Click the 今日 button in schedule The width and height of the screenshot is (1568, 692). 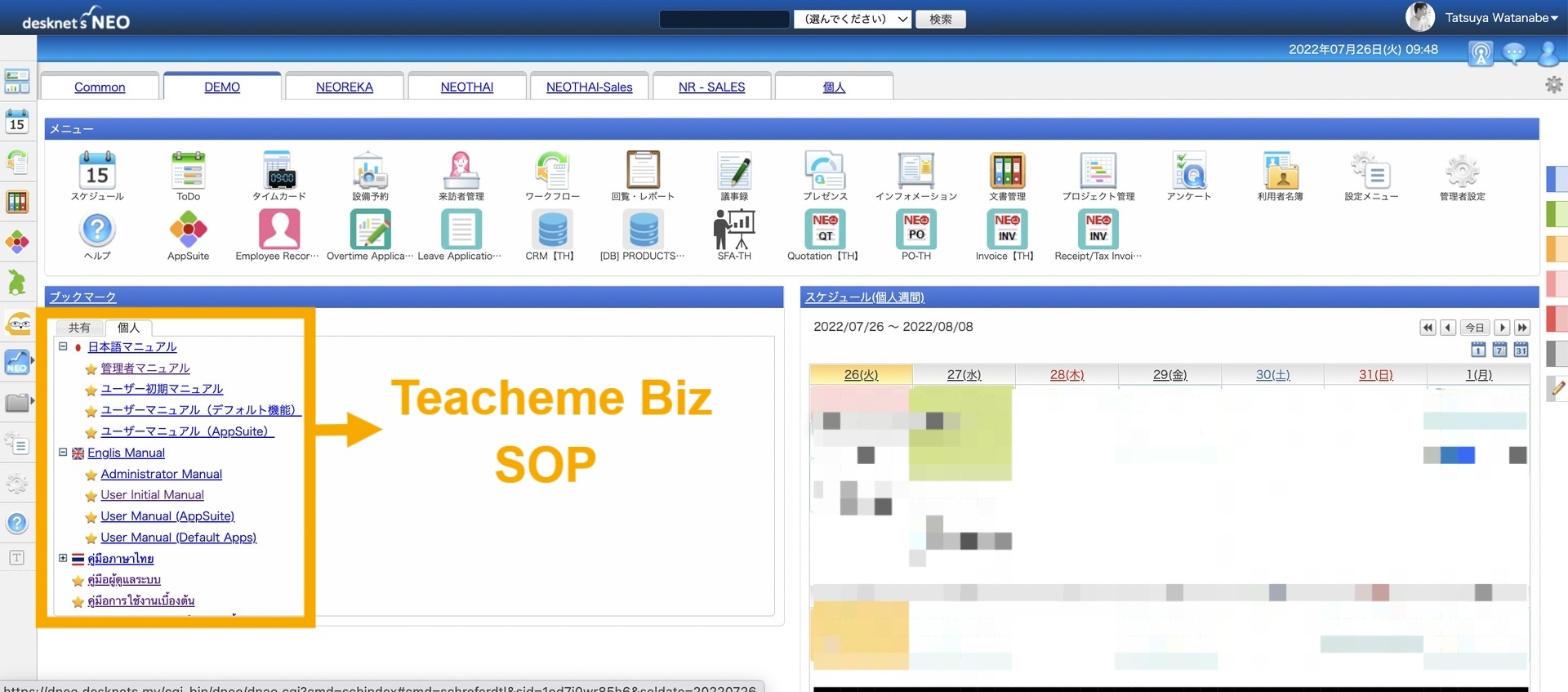1474,328
